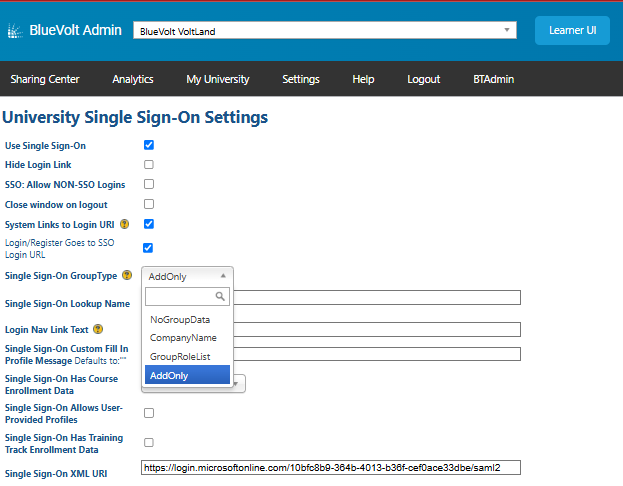Open help icon beside Login Nav Link Text

point(98,329)
